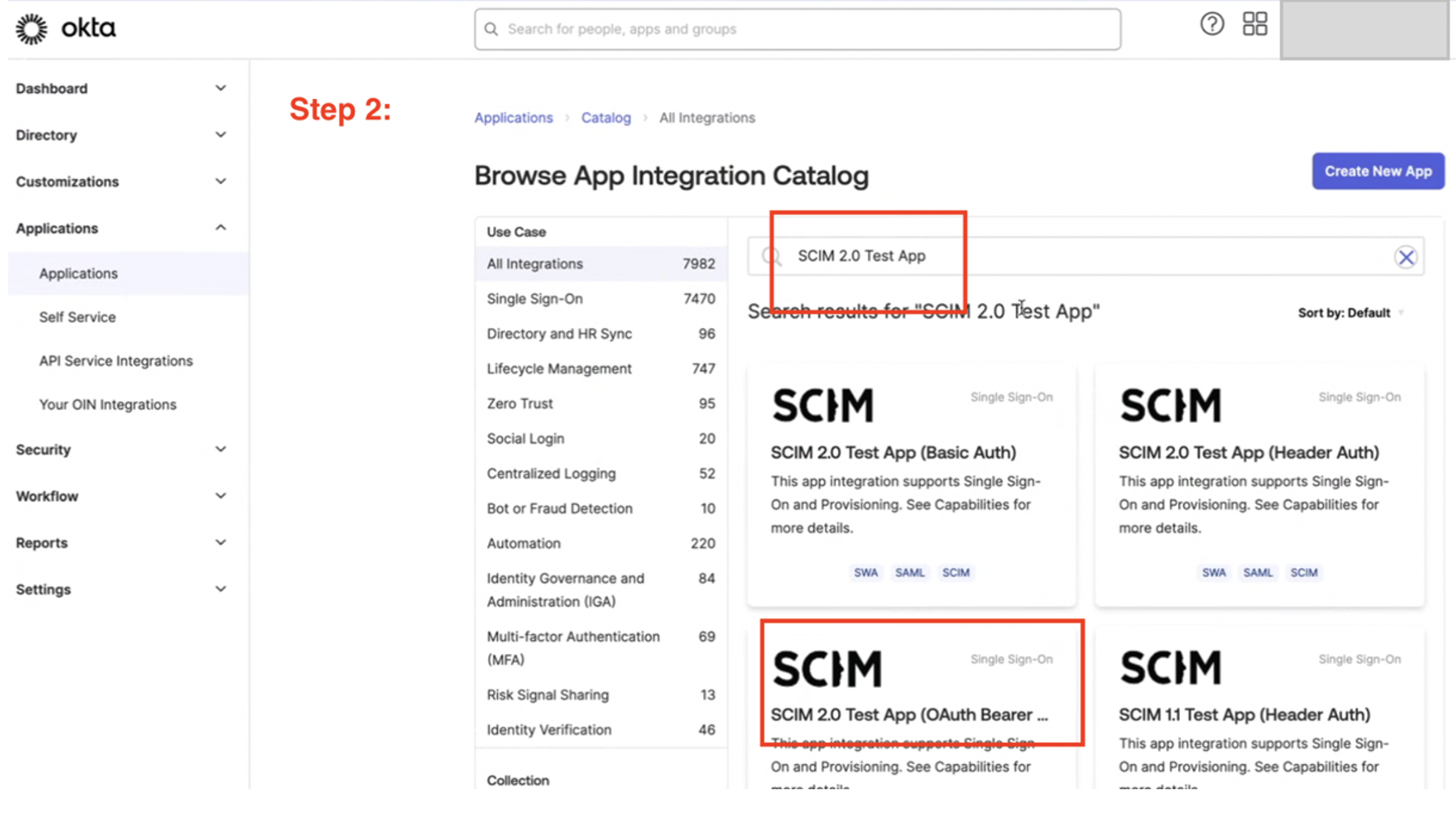Viewport: 1456px width, 820px height.
Task: Expand the Security menu
Action: coord(220,449)
